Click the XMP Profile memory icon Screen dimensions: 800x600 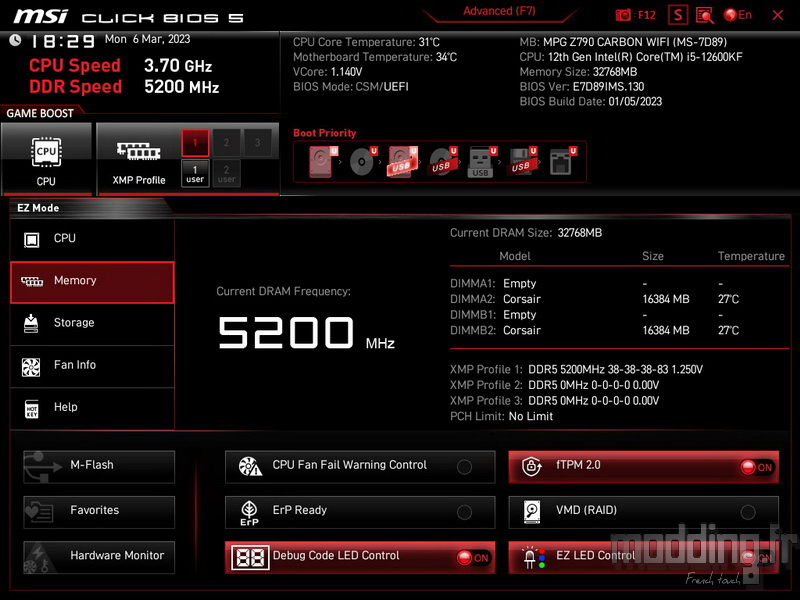pyautogui.click(x=138, y=151)
